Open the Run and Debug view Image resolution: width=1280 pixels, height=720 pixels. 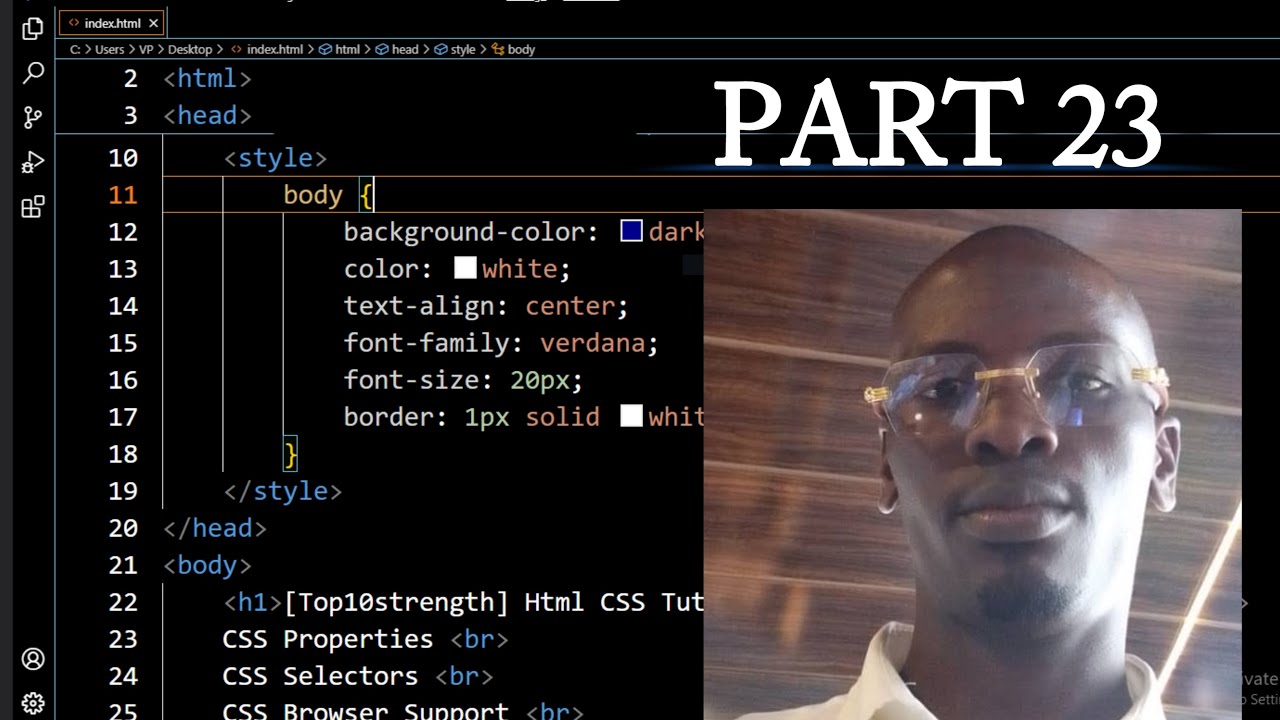click(33, 162)
